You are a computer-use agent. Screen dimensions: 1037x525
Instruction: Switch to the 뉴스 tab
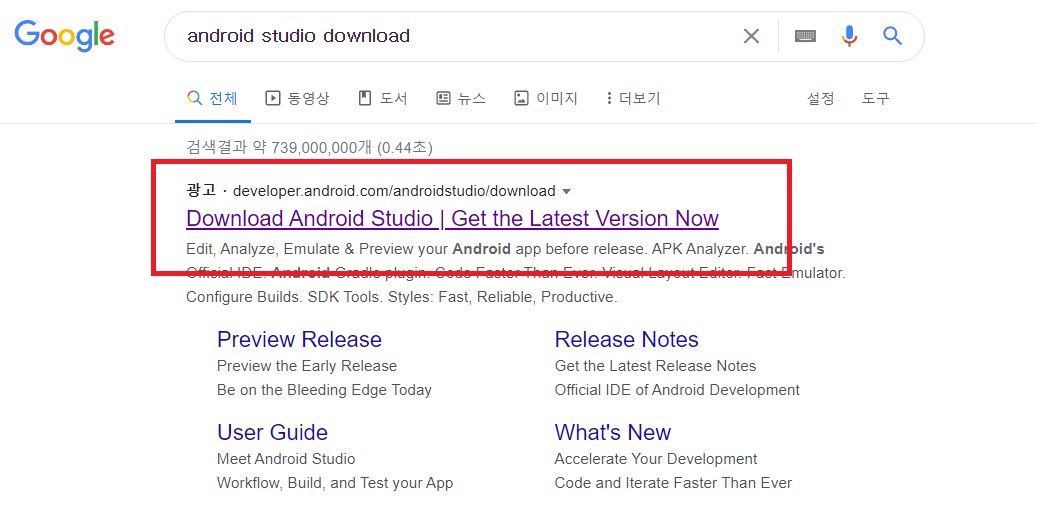(x=461, y=99)
